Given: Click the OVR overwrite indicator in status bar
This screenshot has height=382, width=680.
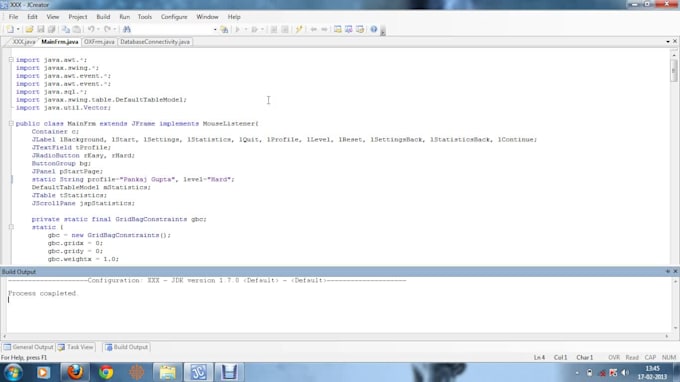Looking at the screenshot, I should click(x=614, y=358).
